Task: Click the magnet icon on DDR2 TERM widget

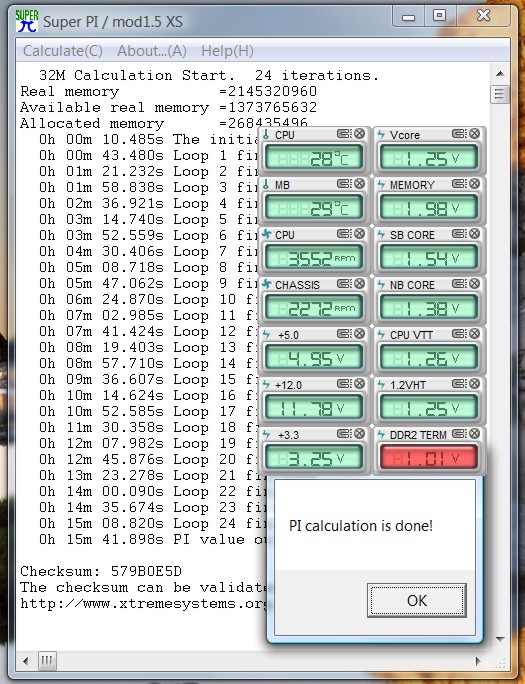Action: [x=460, y=434]
